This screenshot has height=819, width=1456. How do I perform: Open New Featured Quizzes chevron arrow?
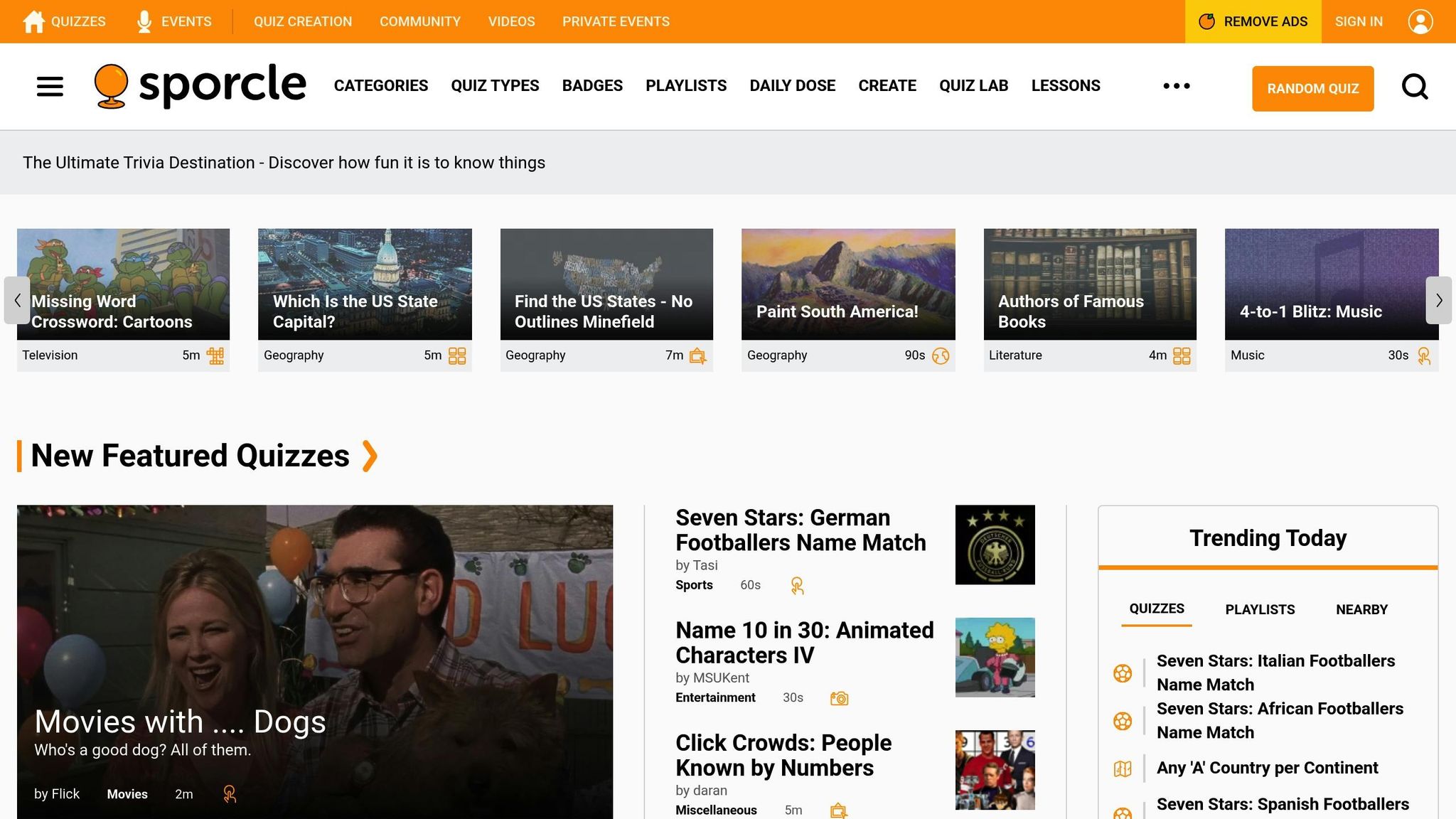coord(370,456)
